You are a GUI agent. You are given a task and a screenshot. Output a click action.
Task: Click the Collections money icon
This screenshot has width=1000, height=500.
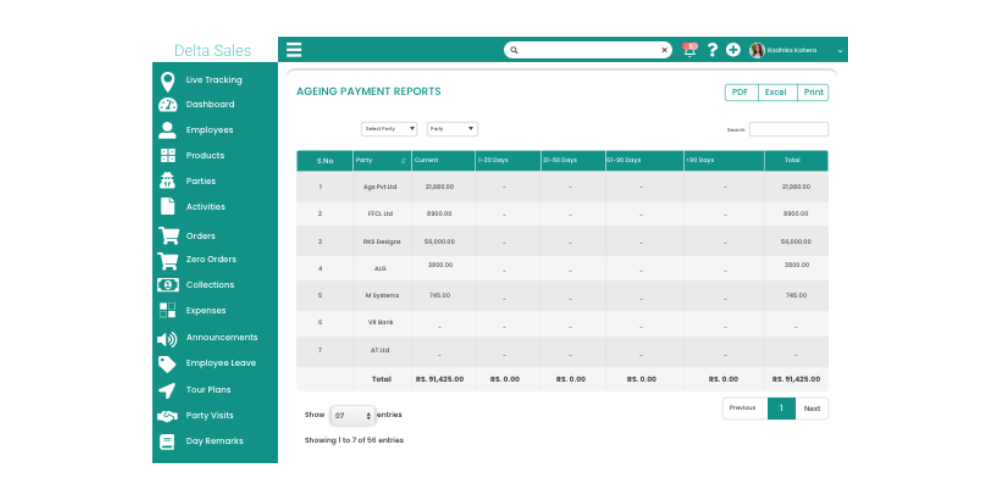[x=168, y=285]
